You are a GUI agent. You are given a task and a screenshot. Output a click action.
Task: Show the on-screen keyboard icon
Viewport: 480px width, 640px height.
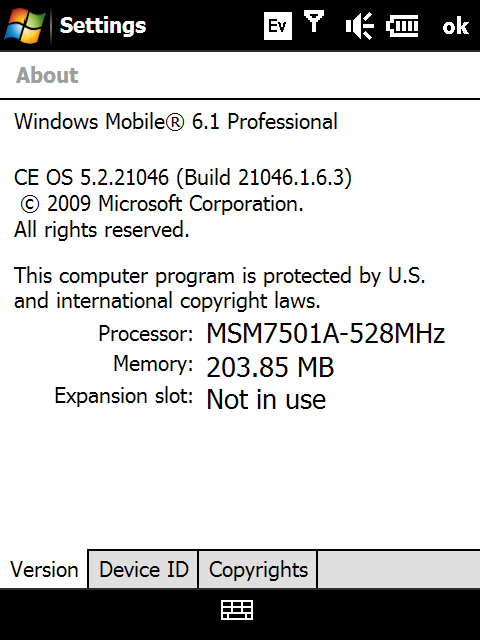(237, 610)
